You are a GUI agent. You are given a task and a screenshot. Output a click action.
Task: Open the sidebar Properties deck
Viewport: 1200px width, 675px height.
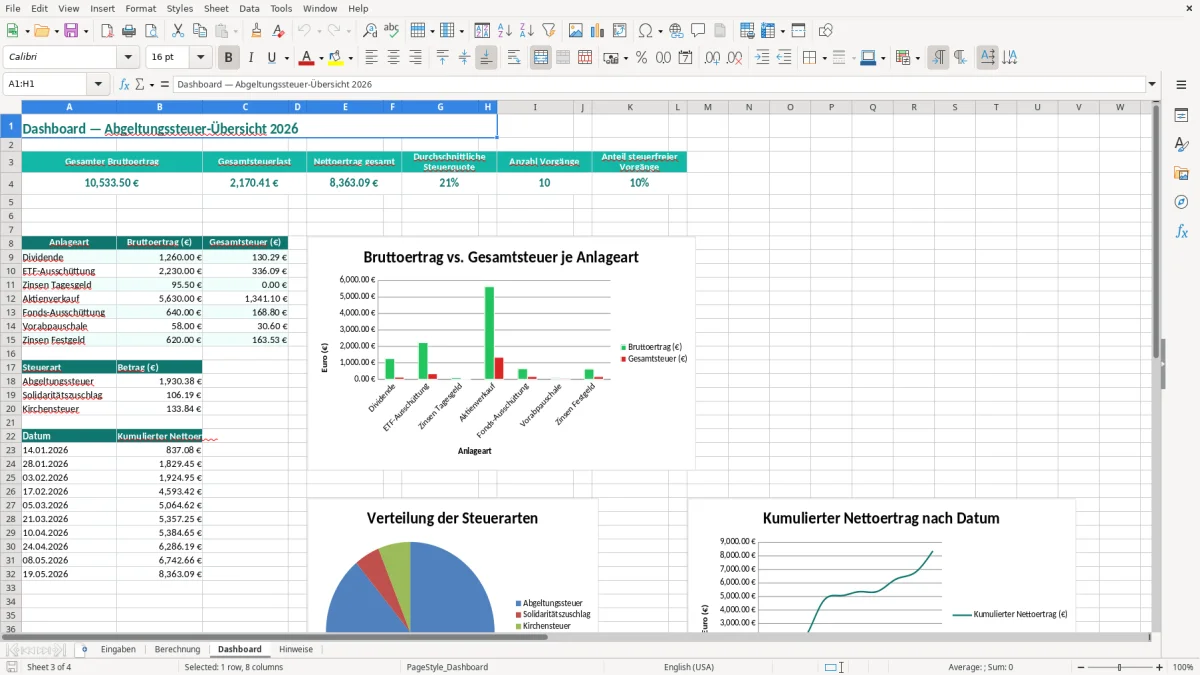(1181, 115)
